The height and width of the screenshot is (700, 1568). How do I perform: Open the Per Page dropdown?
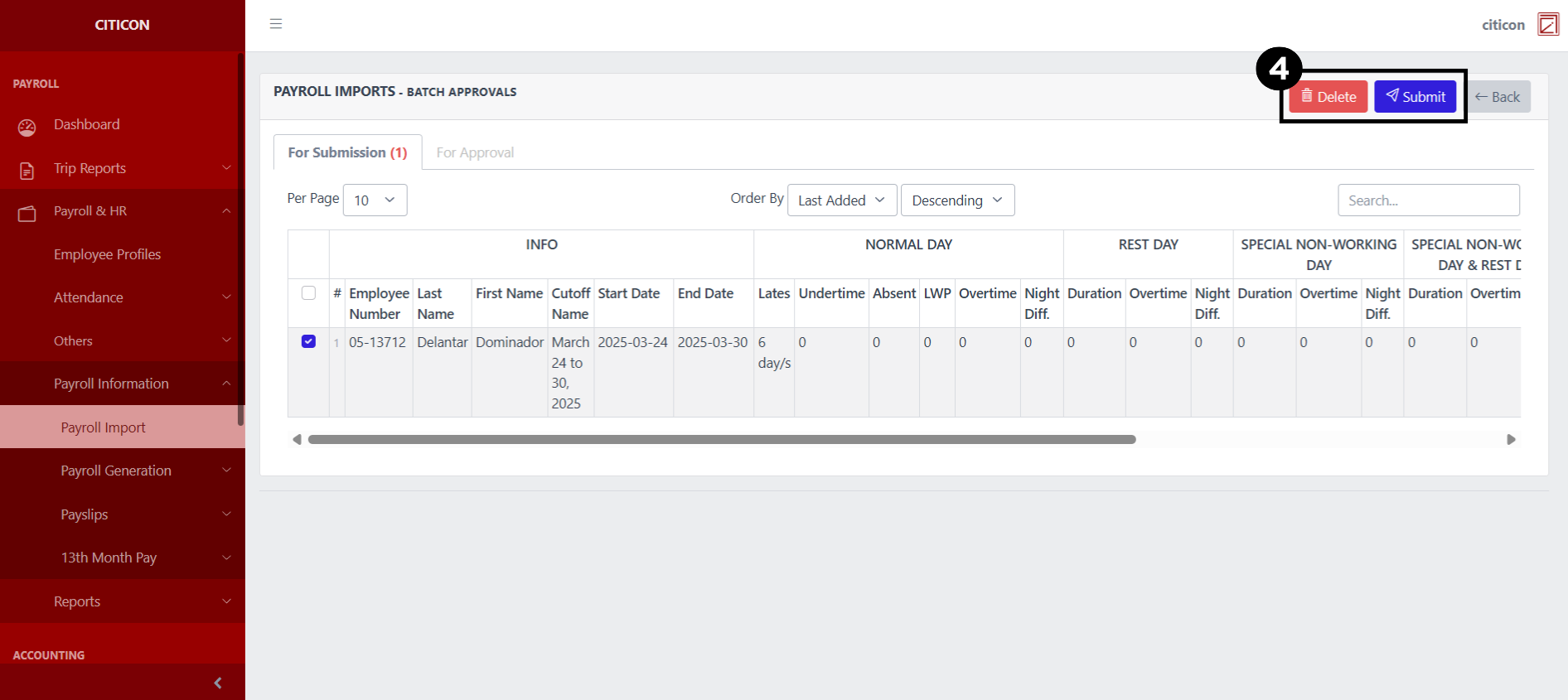pyautogui.click(x=375, y=200)
